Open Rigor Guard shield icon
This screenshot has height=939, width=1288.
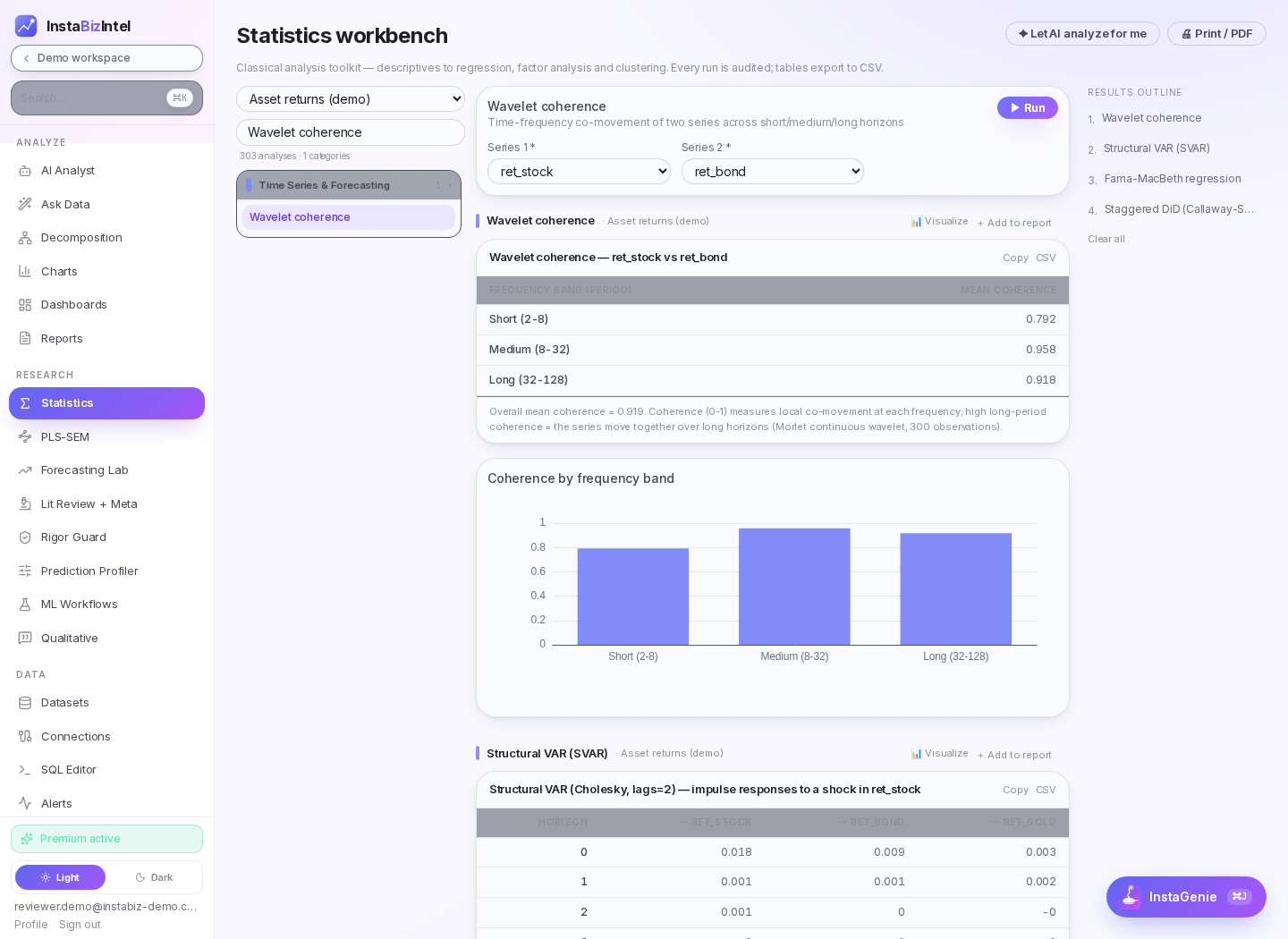(x=25, y=537)
